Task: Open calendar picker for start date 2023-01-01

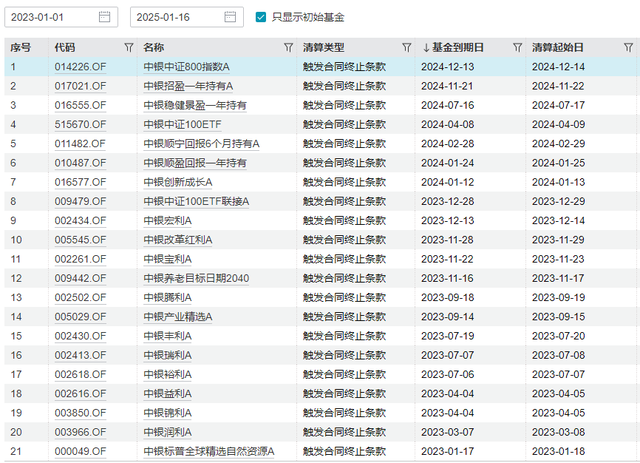Action: pyautogui.click(x=104, y=17)
